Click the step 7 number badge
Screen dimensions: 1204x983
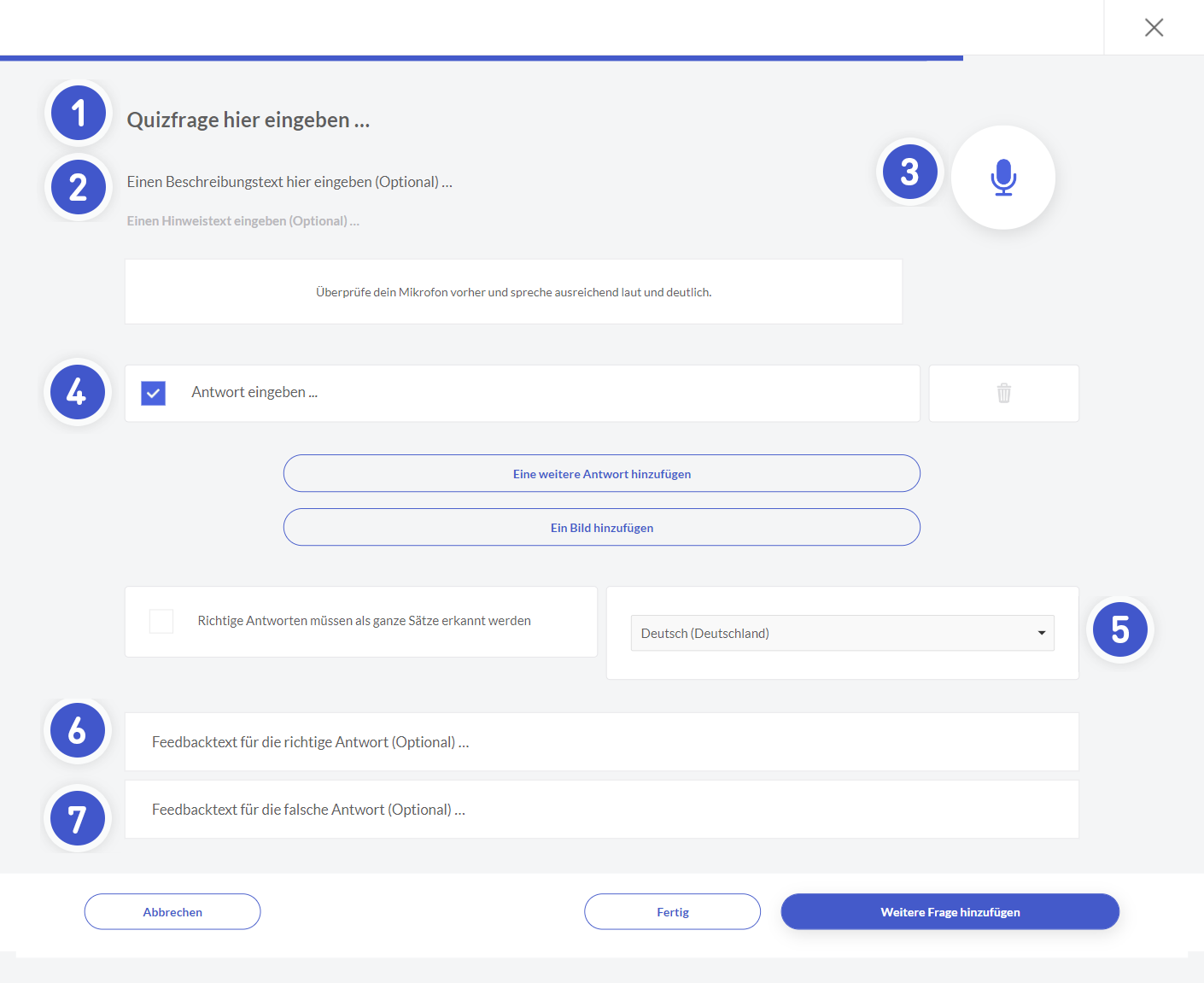[78, 818]
